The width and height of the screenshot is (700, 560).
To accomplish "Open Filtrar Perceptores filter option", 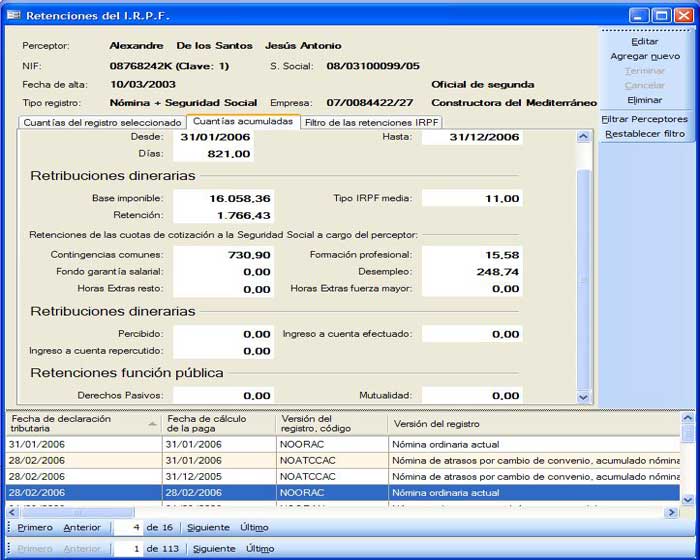I will click(645, 119).
